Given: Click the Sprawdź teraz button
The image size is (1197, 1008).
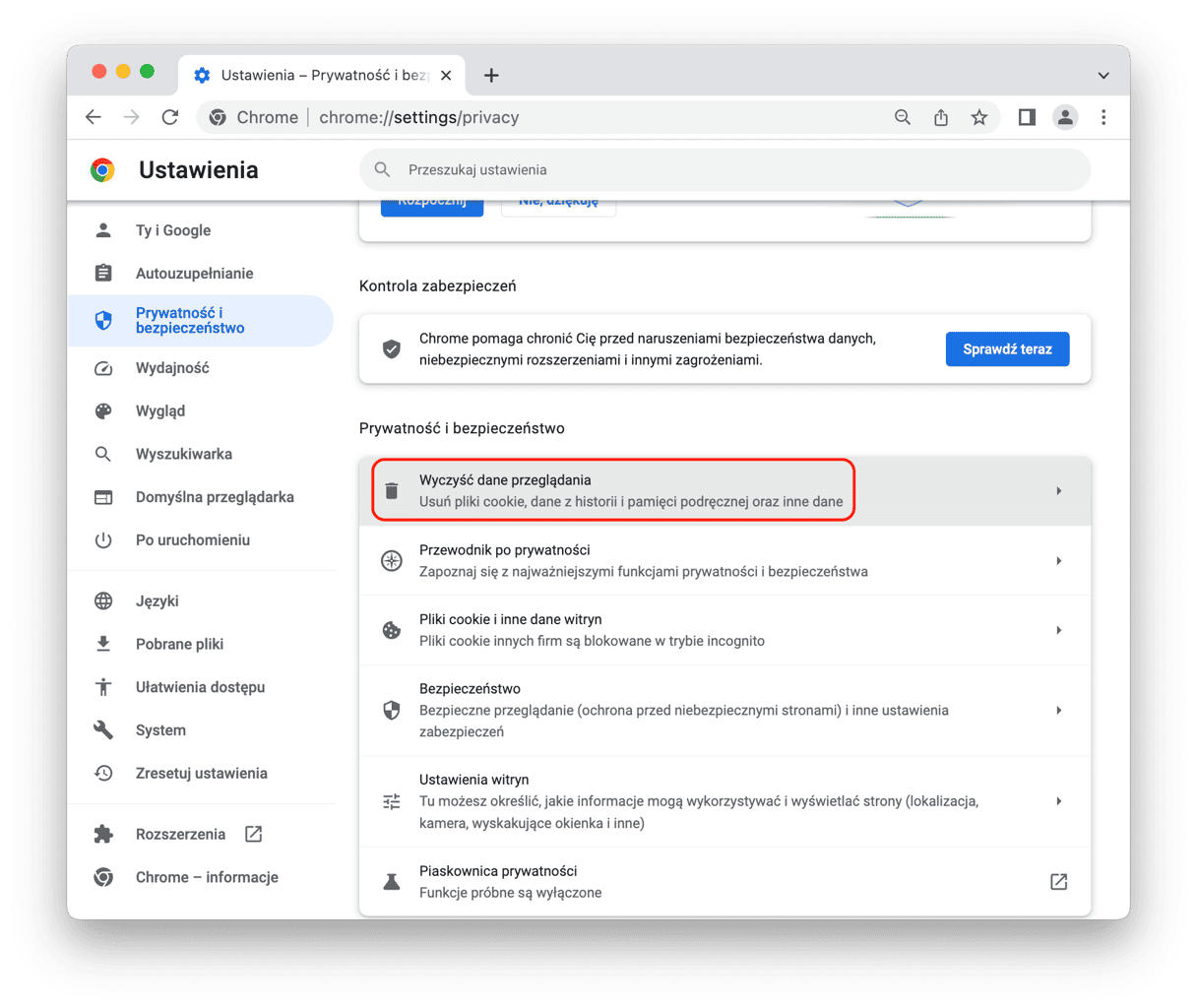Looking at the screenshot, I should click(1007, 349).
